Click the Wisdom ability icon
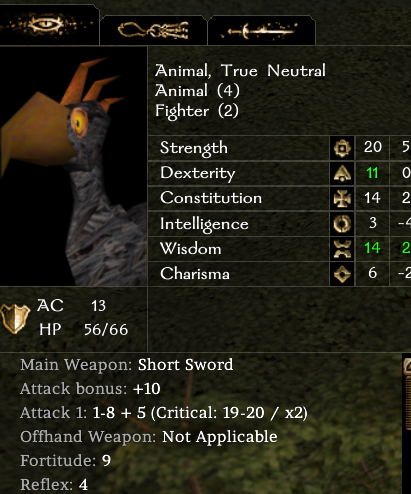 pos(342,249)
